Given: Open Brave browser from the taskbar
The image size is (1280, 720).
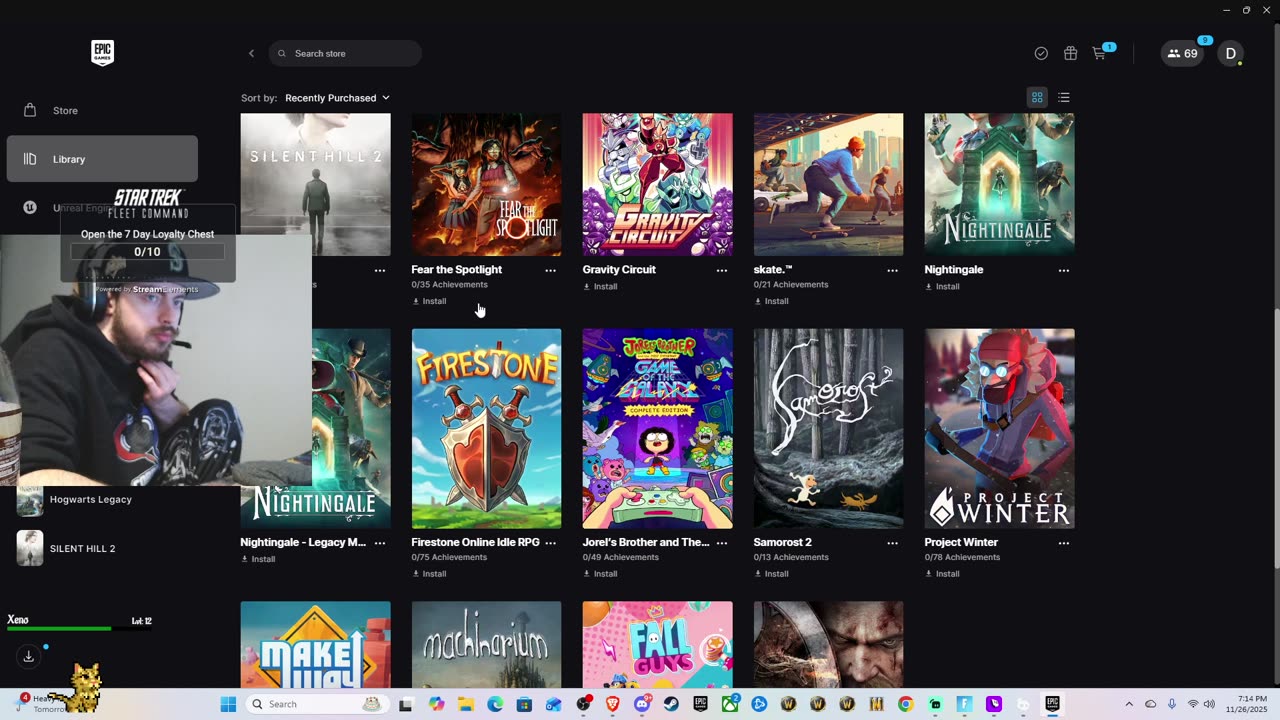Looking at the screenshot, I should click(612, 704).
